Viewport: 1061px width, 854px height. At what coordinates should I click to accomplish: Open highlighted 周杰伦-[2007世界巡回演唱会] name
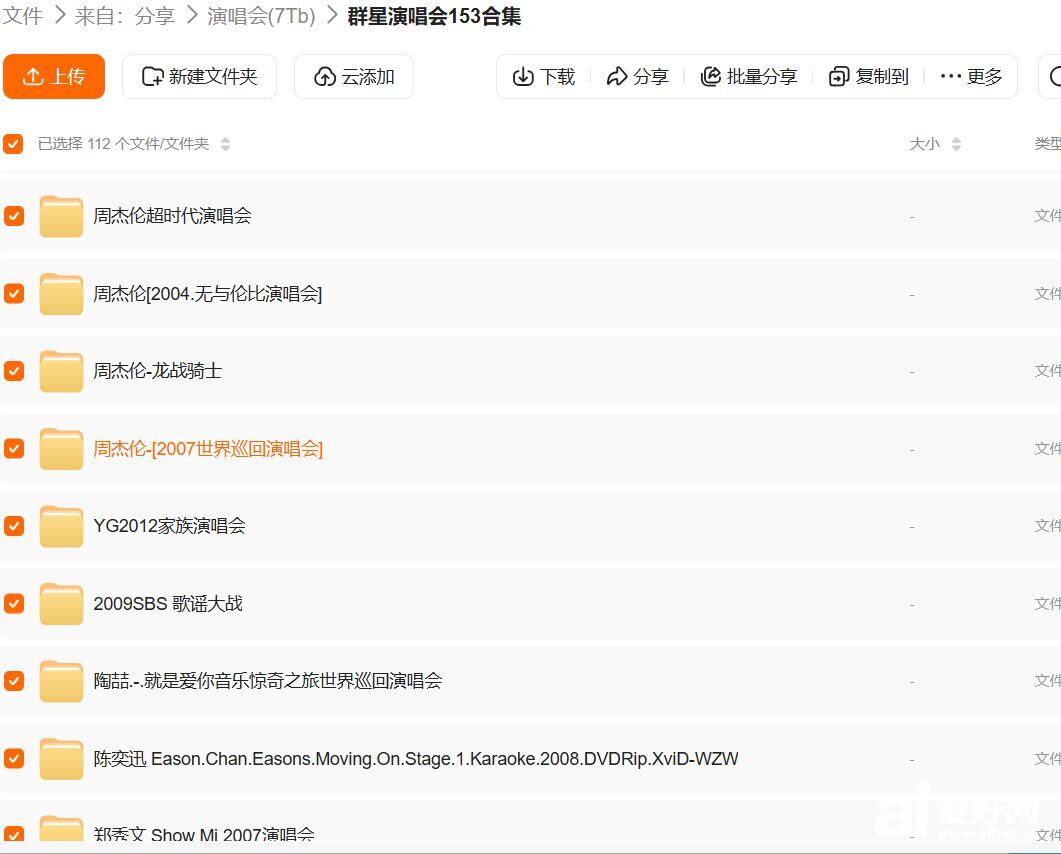[x=208, y=449]
